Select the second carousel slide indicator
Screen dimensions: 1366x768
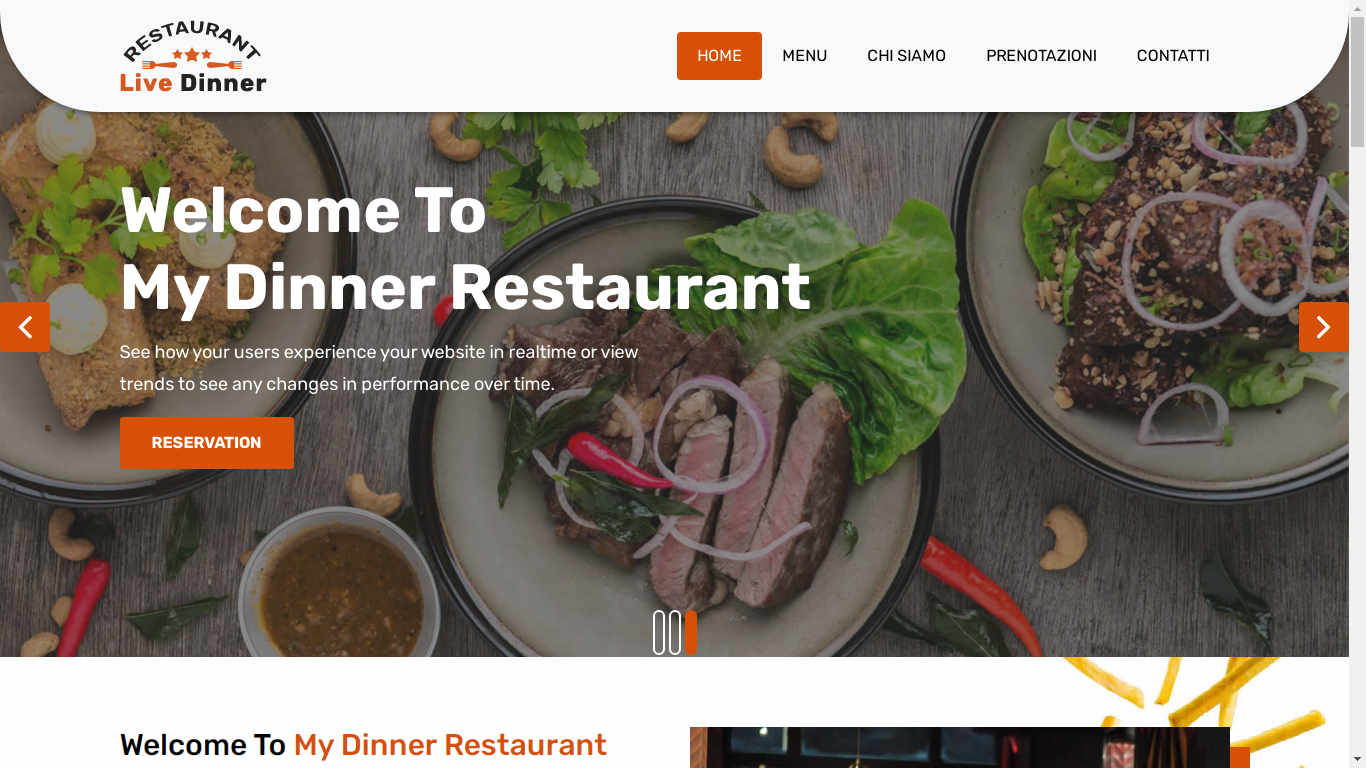(x=675, y=633)
